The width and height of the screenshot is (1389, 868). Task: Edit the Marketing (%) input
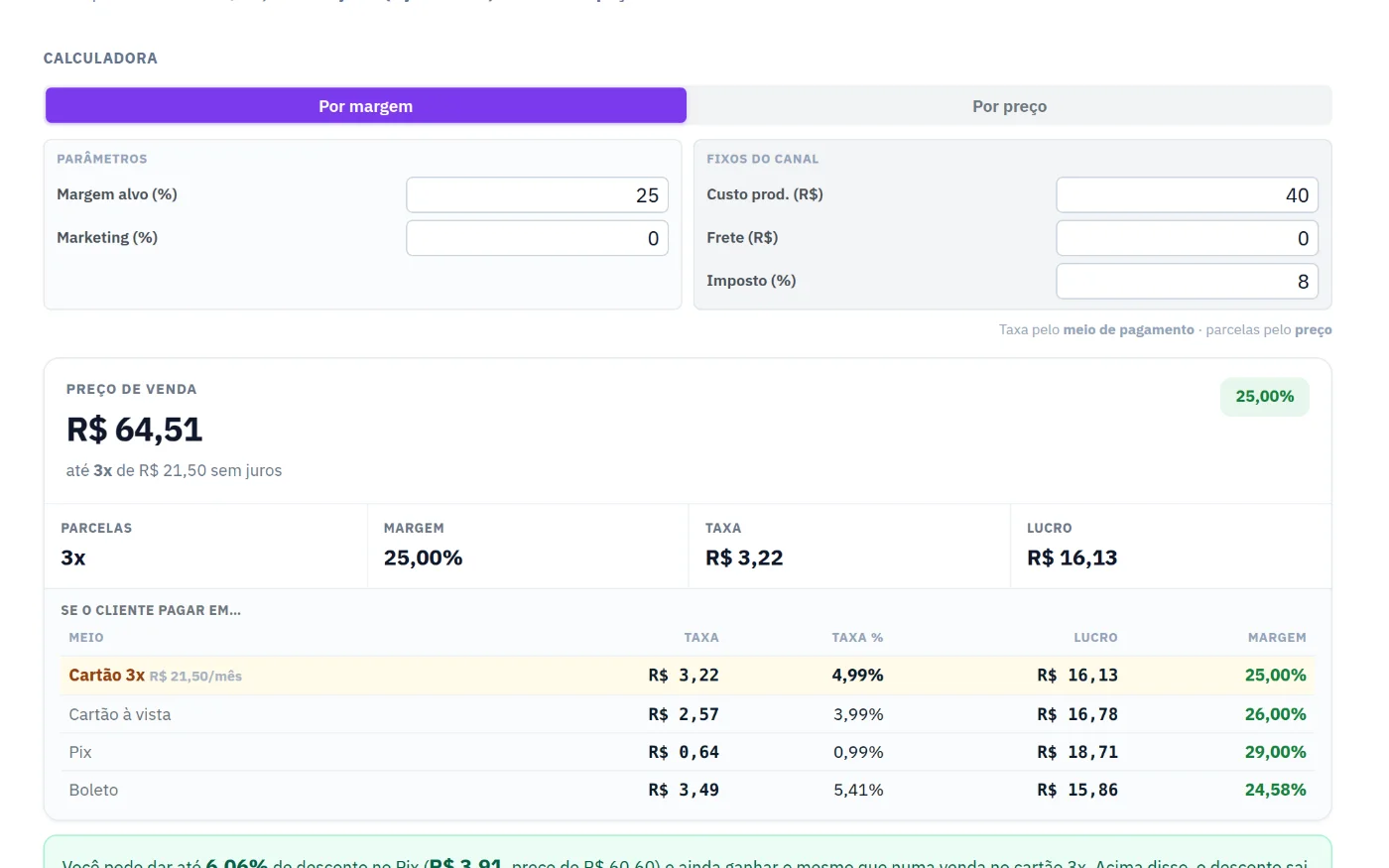tap(537, 238)
